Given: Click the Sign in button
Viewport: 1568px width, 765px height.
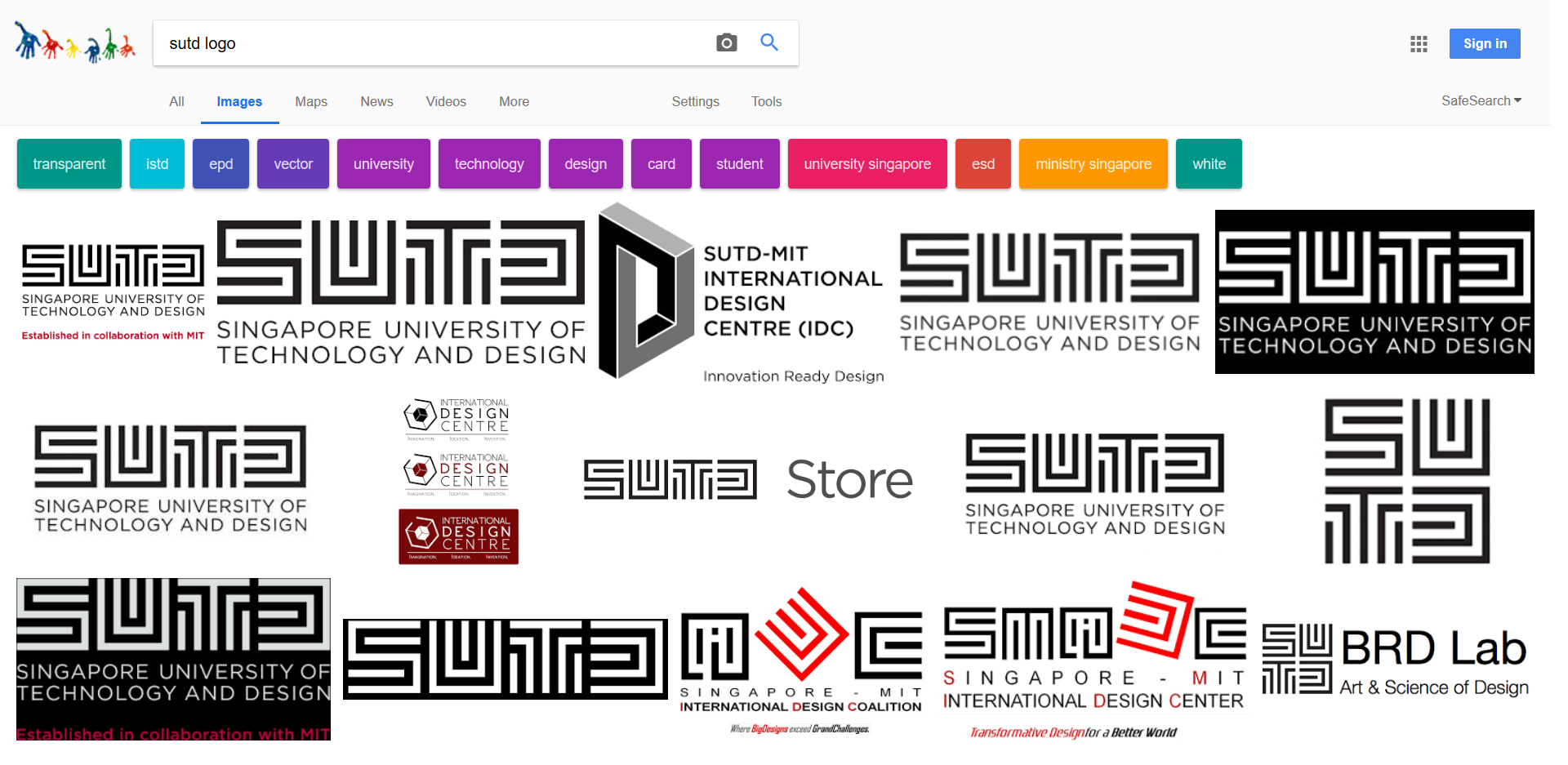Looking at the screenshot, I should click(x=1485, y=44).
